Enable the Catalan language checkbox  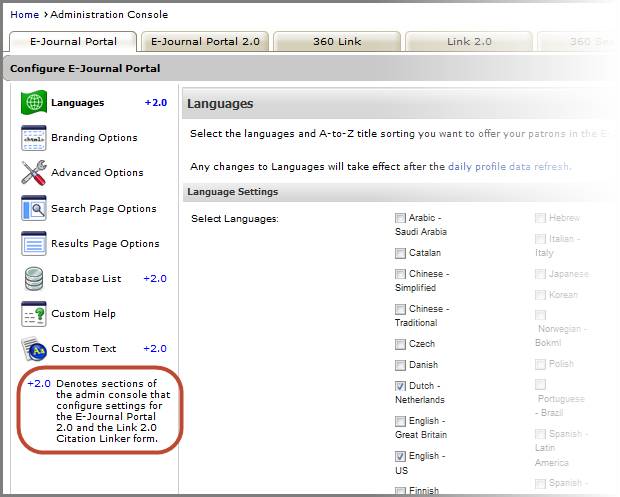[x=400, y=253]
